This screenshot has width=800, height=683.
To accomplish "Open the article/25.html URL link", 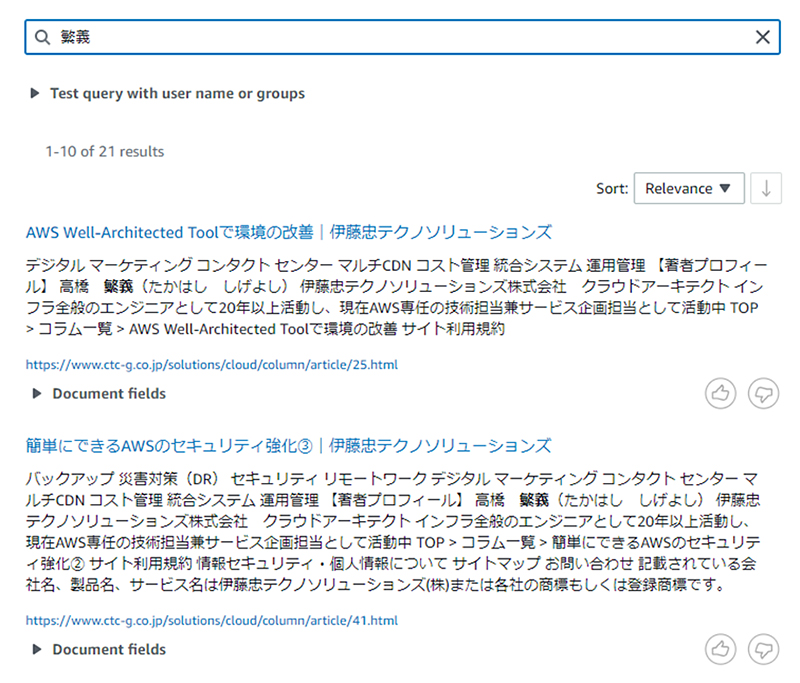I will pyautogui.click(x=212, y=365).
